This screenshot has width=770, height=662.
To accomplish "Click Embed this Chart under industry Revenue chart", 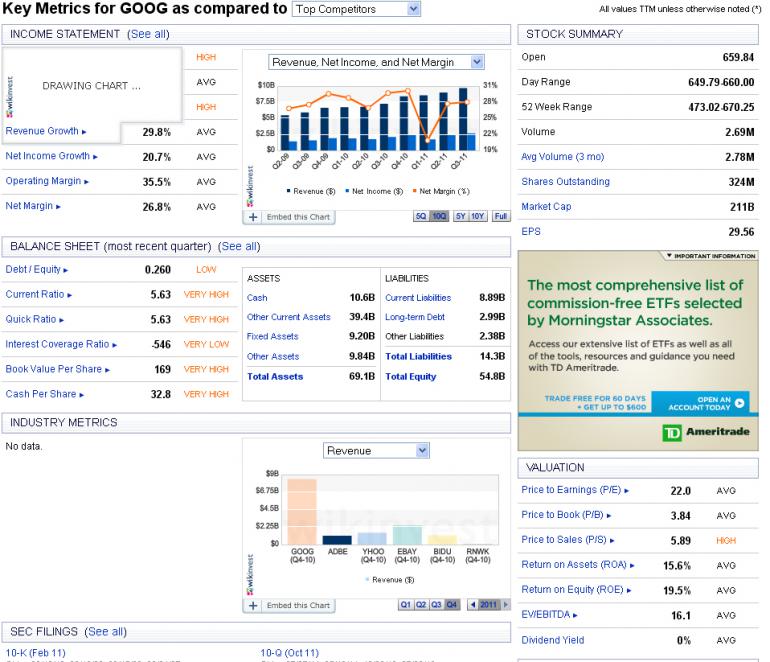I will (x=298, y=605).
